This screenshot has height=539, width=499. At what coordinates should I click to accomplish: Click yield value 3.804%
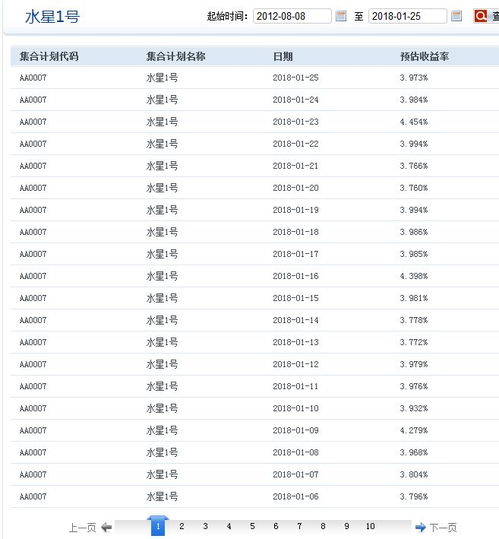tap(414, 474)
